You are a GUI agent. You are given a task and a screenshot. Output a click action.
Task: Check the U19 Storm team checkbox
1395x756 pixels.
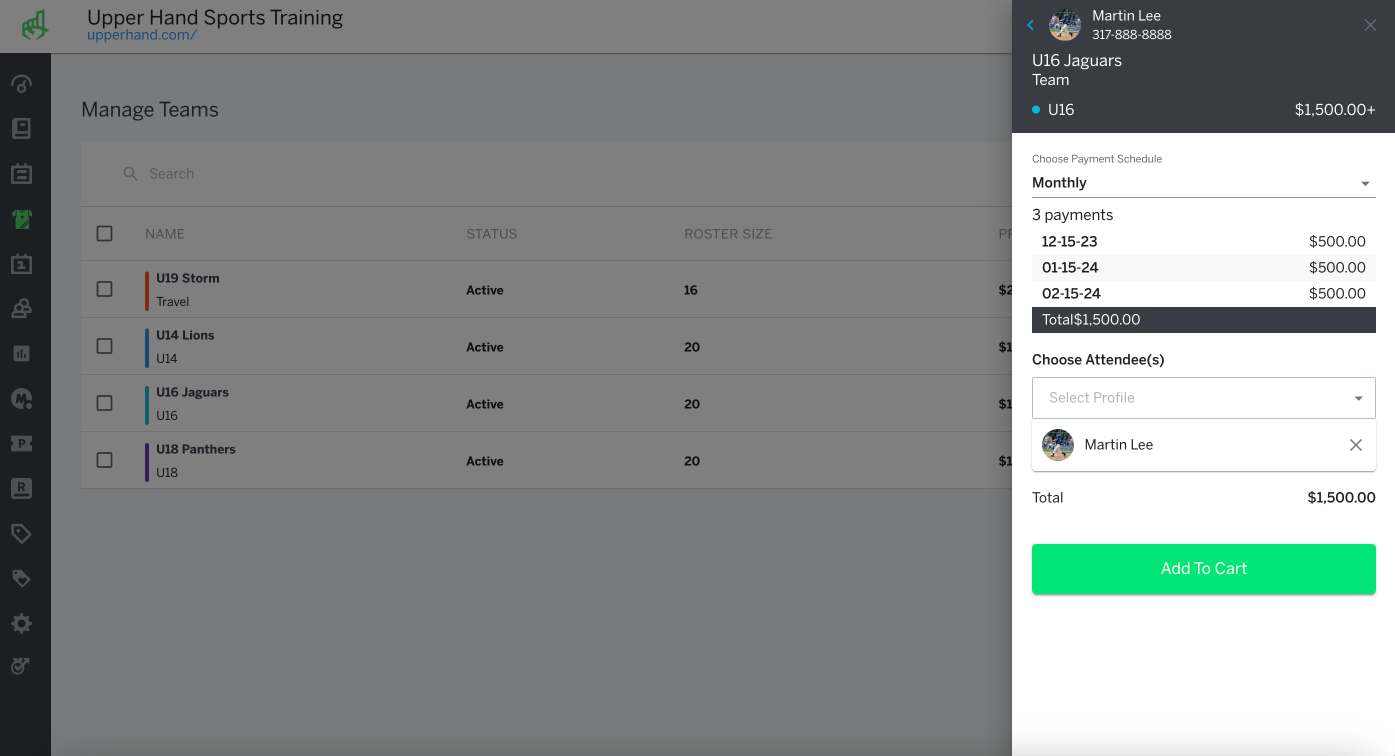105,289
